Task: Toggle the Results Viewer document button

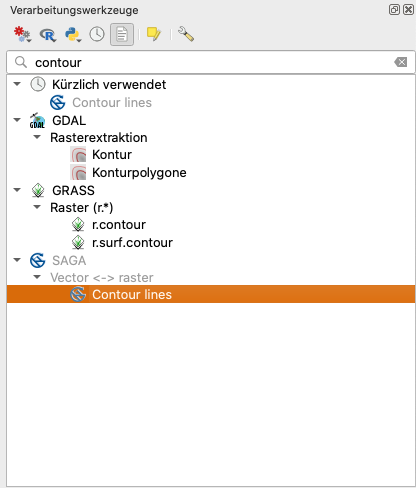Action: pyautogui.click(x=122, y=34)
